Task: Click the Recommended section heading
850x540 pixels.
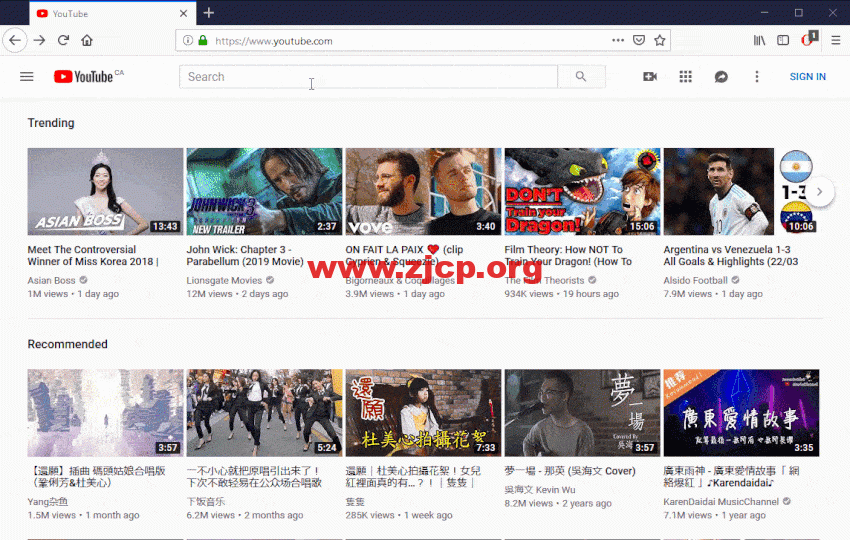Action: point(68,344)
